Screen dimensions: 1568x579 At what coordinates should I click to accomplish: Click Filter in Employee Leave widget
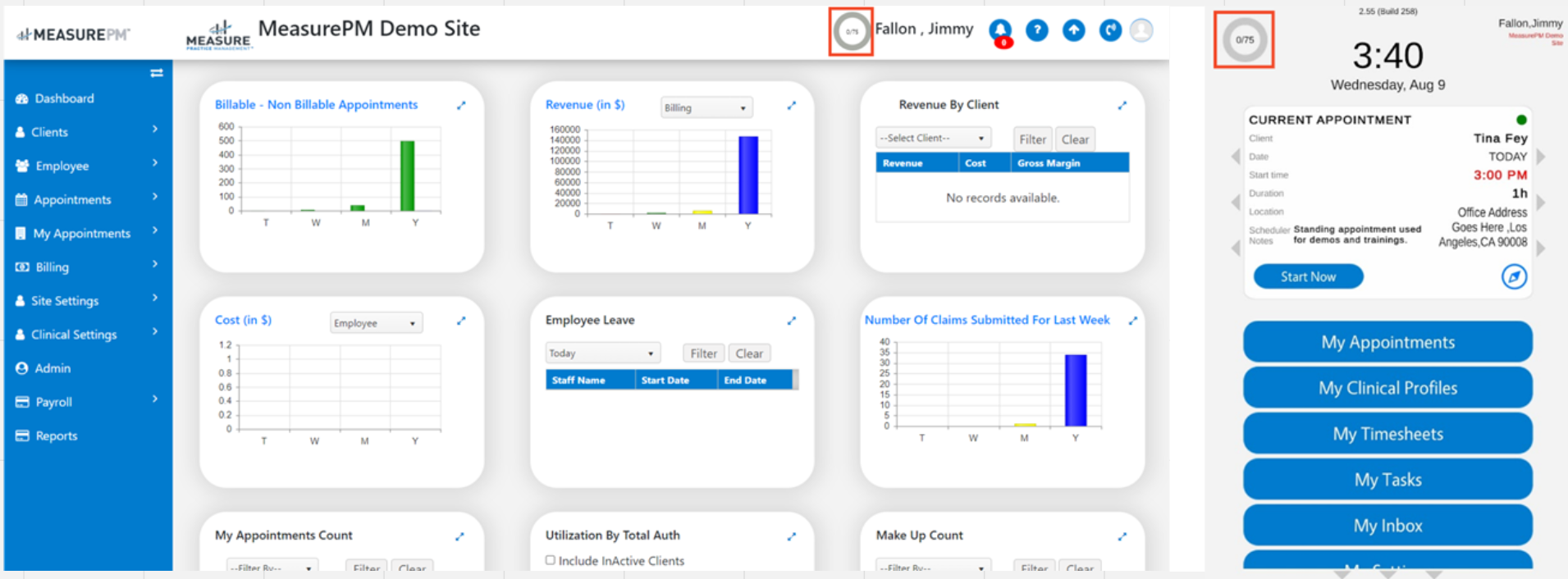703,353
